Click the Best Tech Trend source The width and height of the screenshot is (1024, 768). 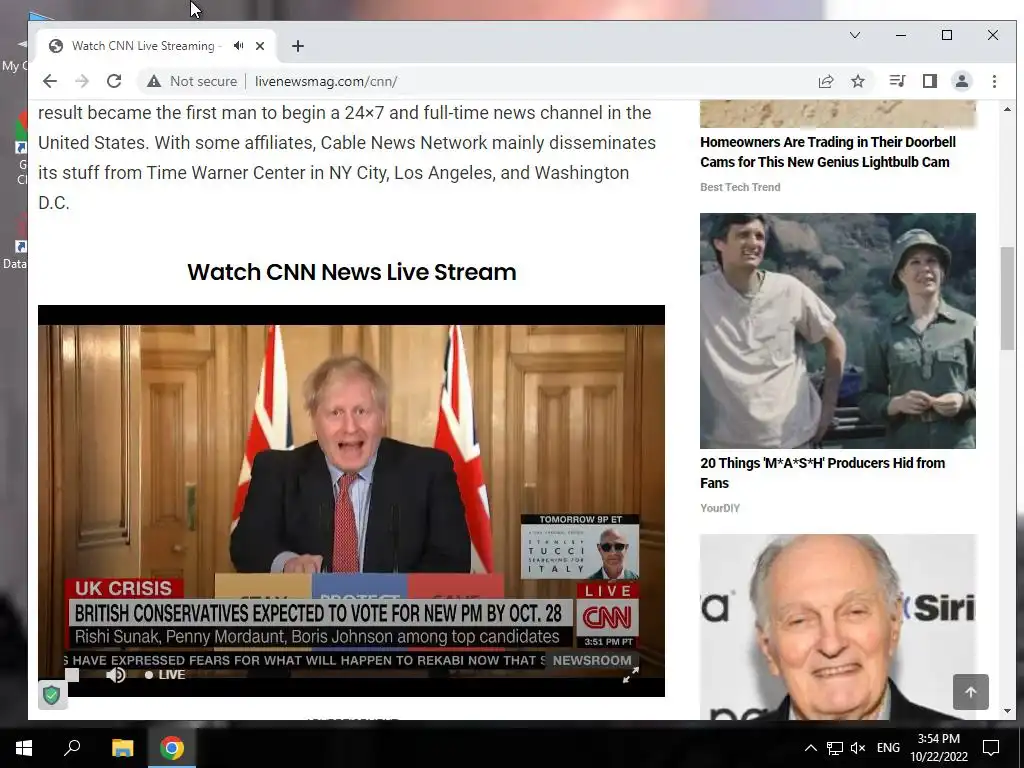click(x=740, y=187)
